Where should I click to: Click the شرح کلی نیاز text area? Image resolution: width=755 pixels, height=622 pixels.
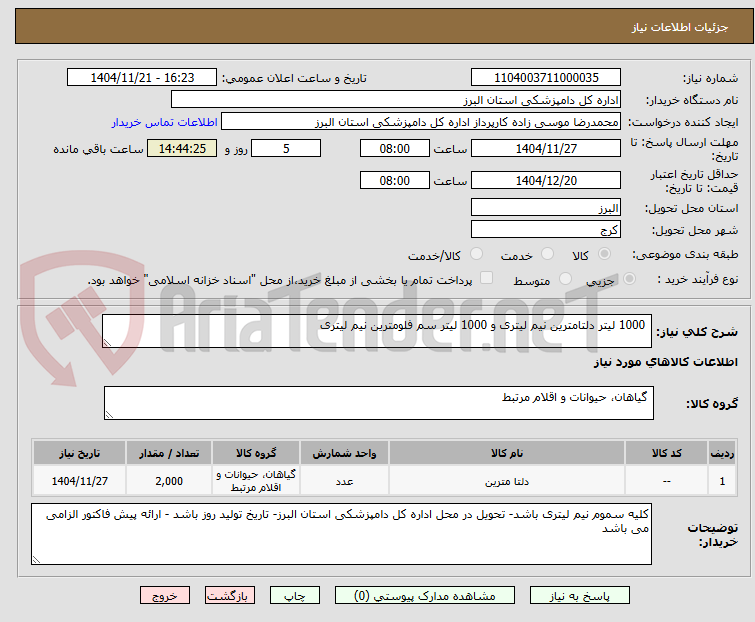click(x=377, y=331)
